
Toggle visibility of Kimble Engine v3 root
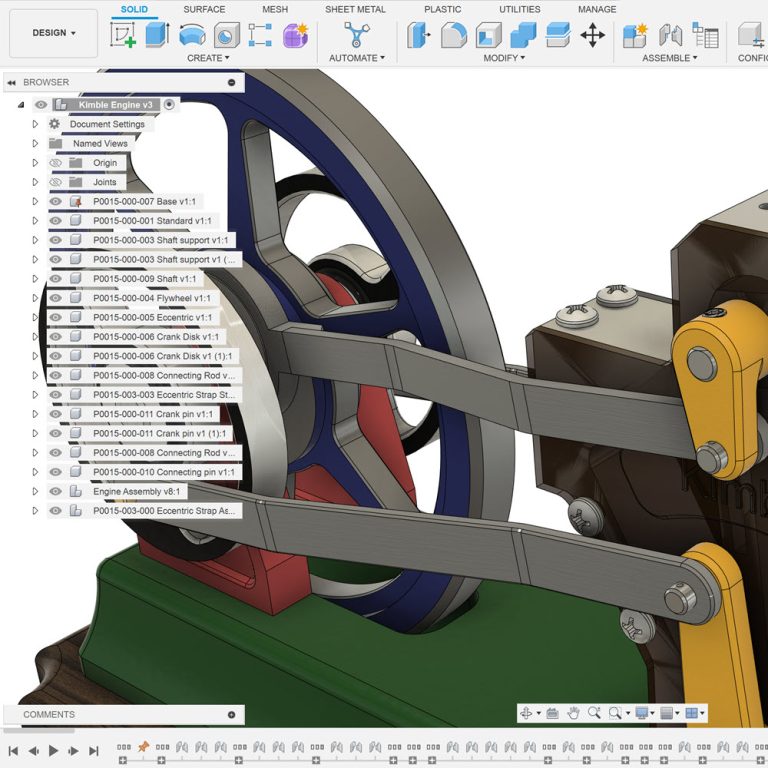pyautogui.click(x=41, y=104)
